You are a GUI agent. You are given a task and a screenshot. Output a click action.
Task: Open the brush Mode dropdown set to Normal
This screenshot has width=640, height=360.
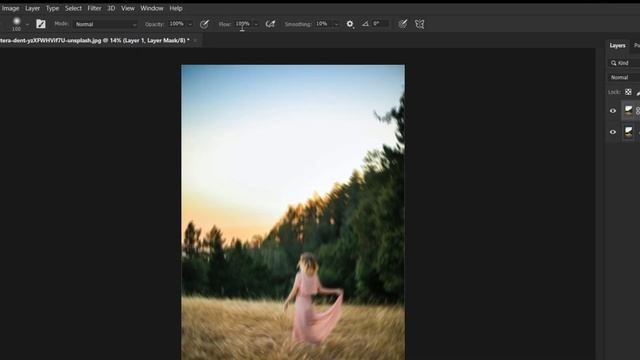click(106, 24)
